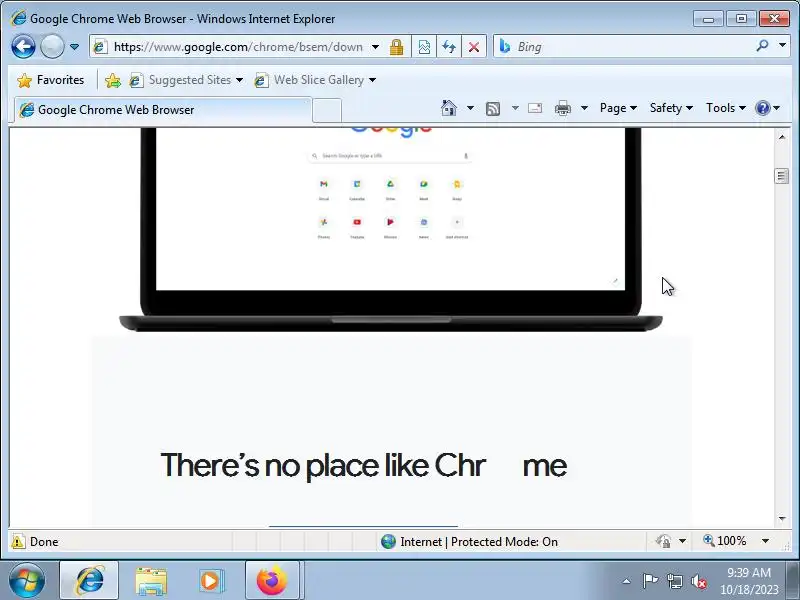The height and width of the screenshot is (600, 800).
Task: Click the address bar URL field
Action: coord(237,47)
